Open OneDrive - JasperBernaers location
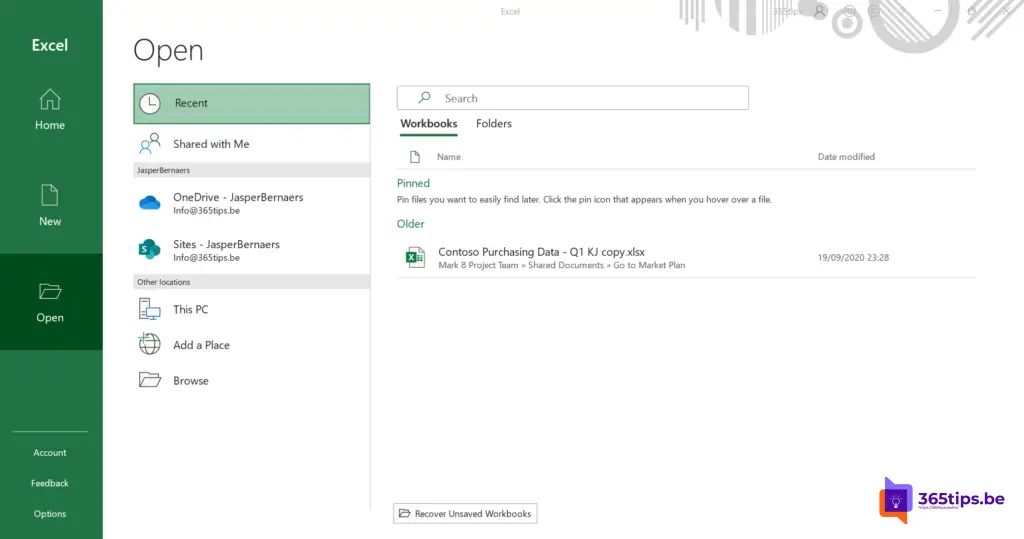 click(251, 203)
